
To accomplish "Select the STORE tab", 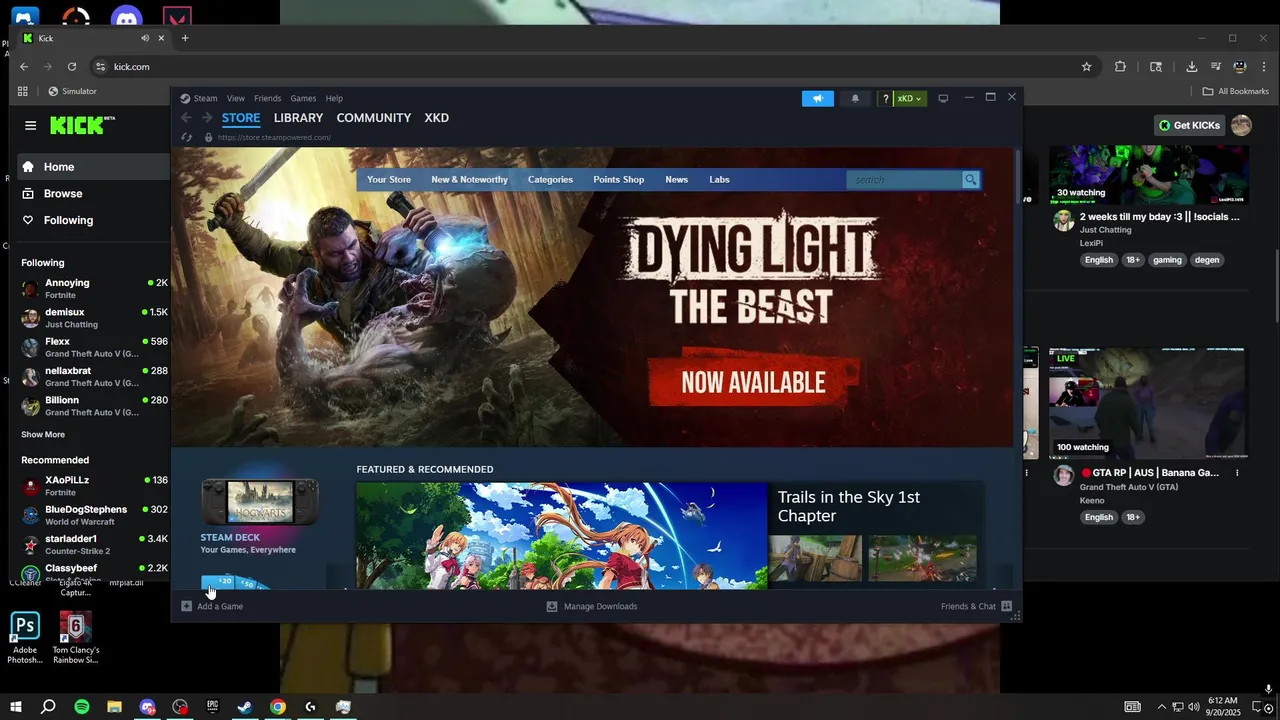I will click(241, 118).
